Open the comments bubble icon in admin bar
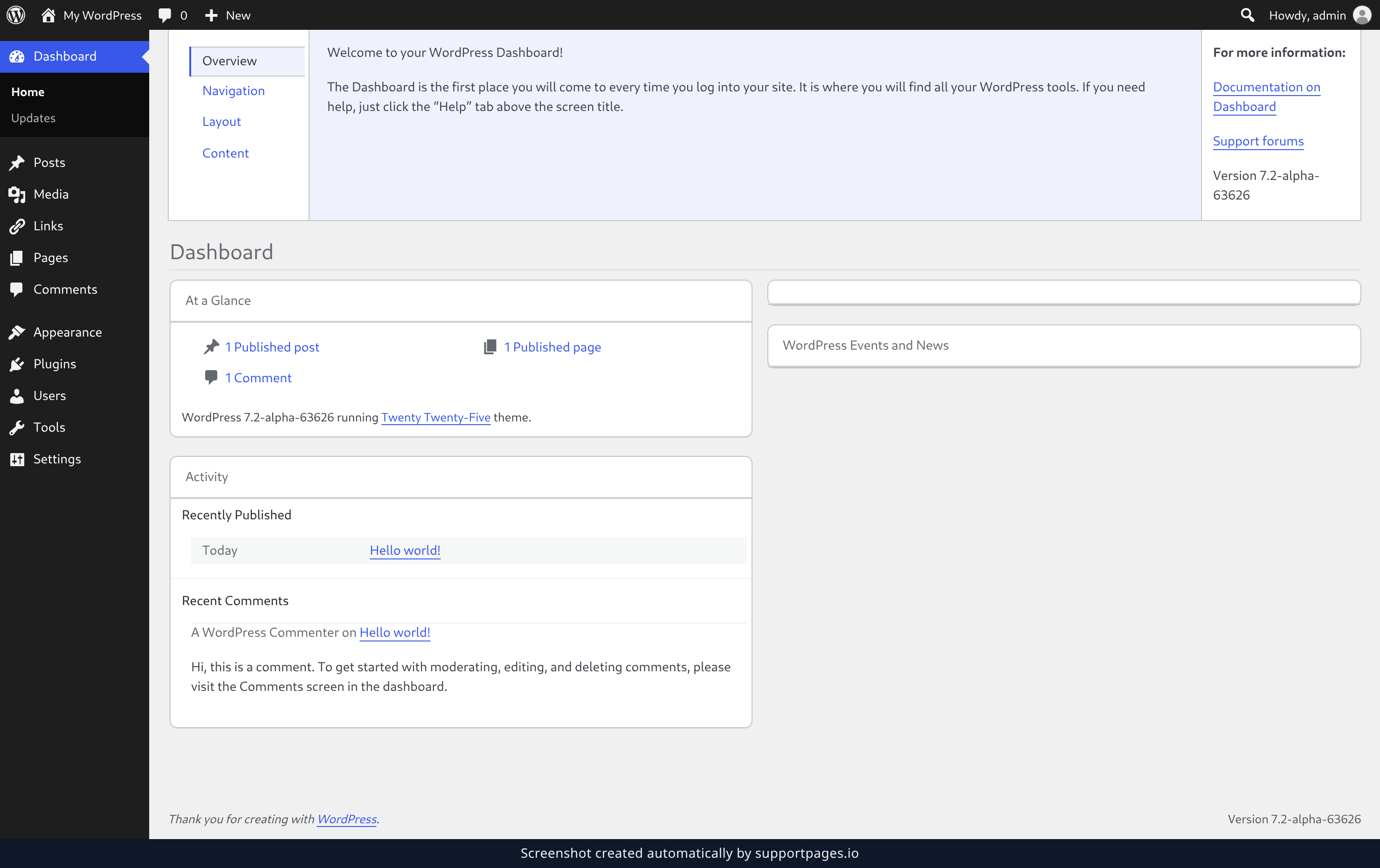Image resolution: width=1380 pixels, height=868 pixels. (165, 15)
